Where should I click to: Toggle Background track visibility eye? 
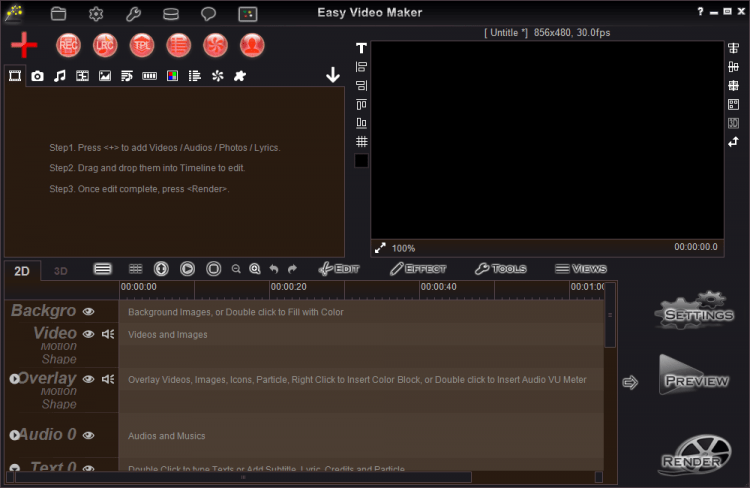[x=88, y=311]
